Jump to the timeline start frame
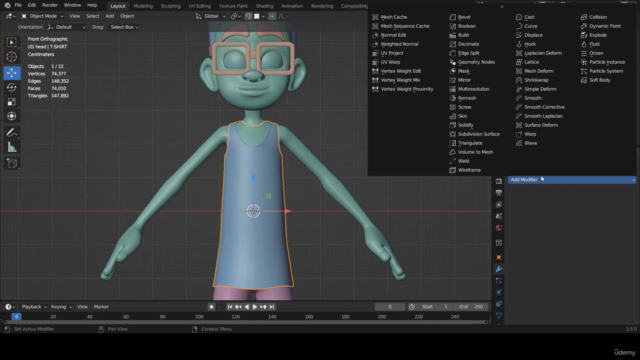 coord(230,307)
